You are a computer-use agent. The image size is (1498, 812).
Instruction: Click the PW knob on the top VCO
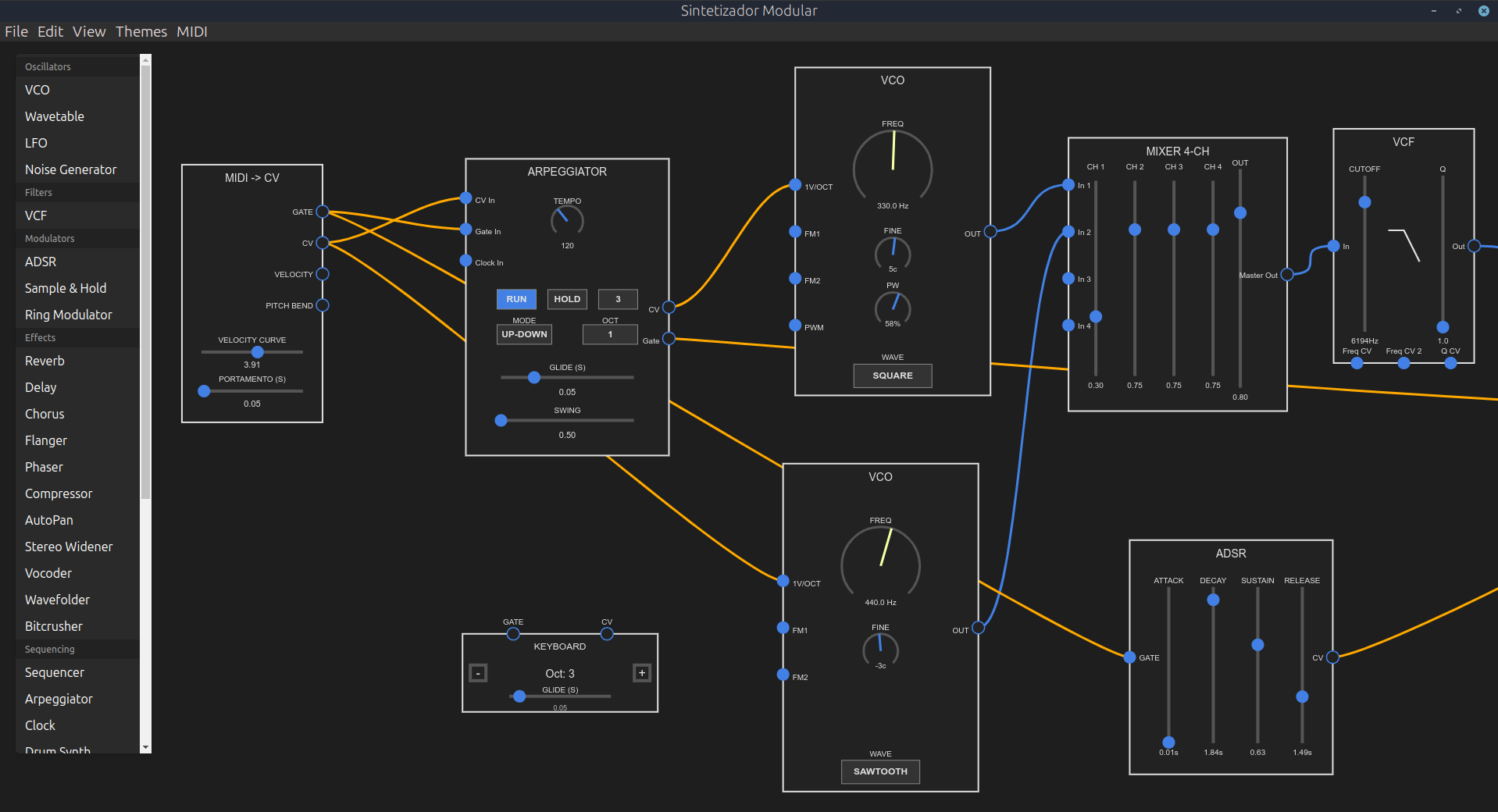point(893,309)
